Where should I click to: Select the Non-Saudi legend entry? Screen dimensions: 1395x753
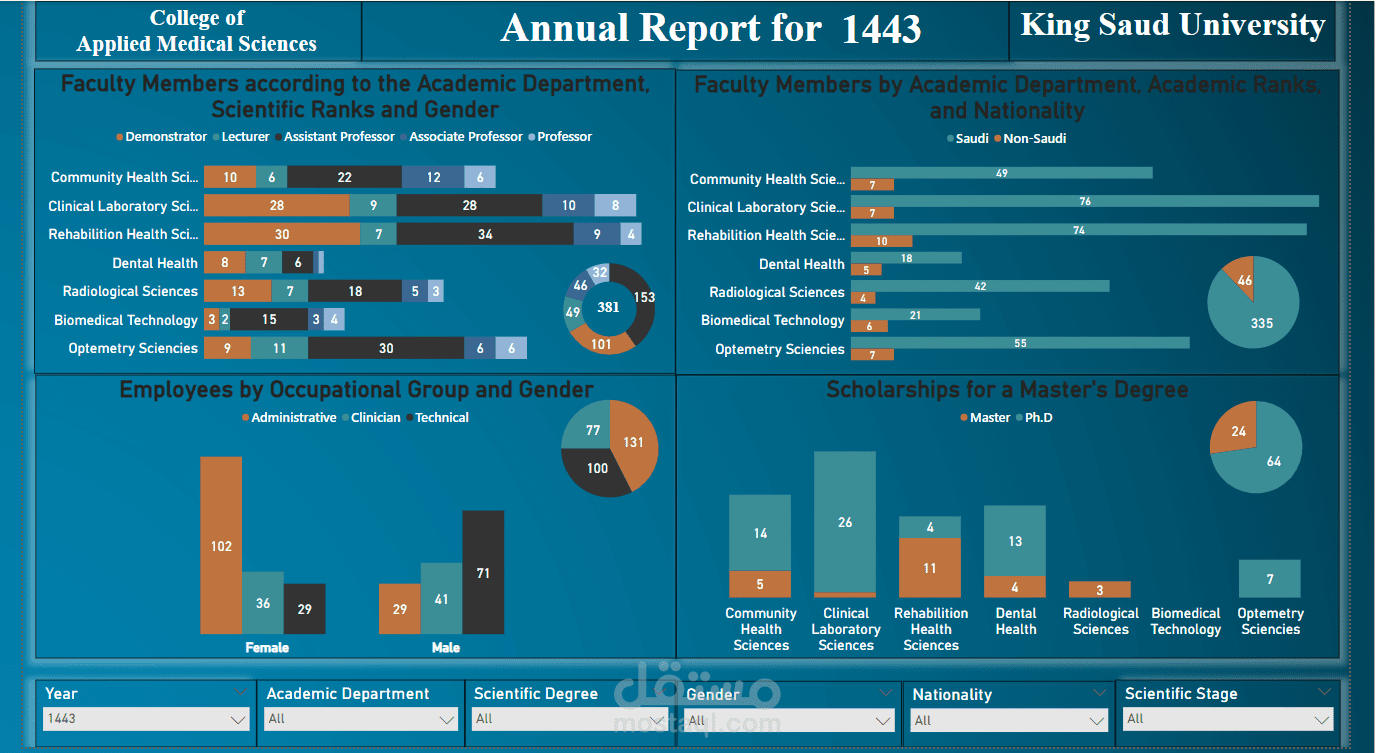(1030, 139)
